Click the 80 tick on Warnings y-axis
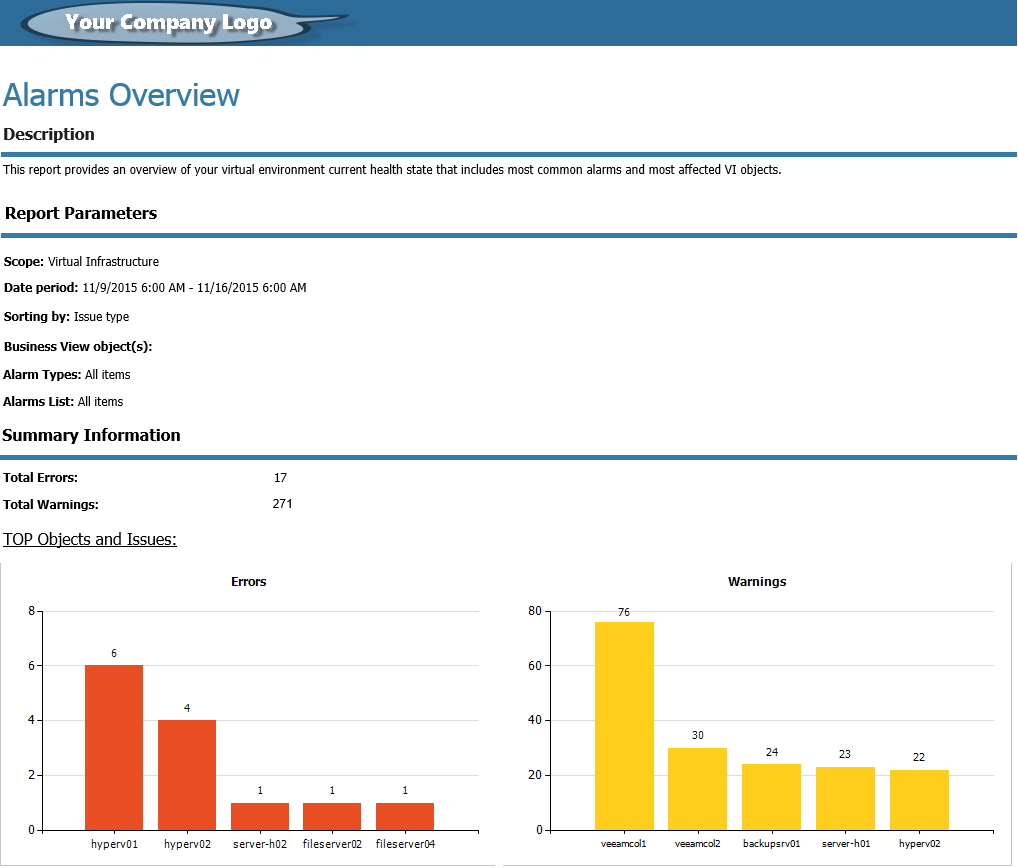Screen dimensions: 1018x868 coord(535,611)
